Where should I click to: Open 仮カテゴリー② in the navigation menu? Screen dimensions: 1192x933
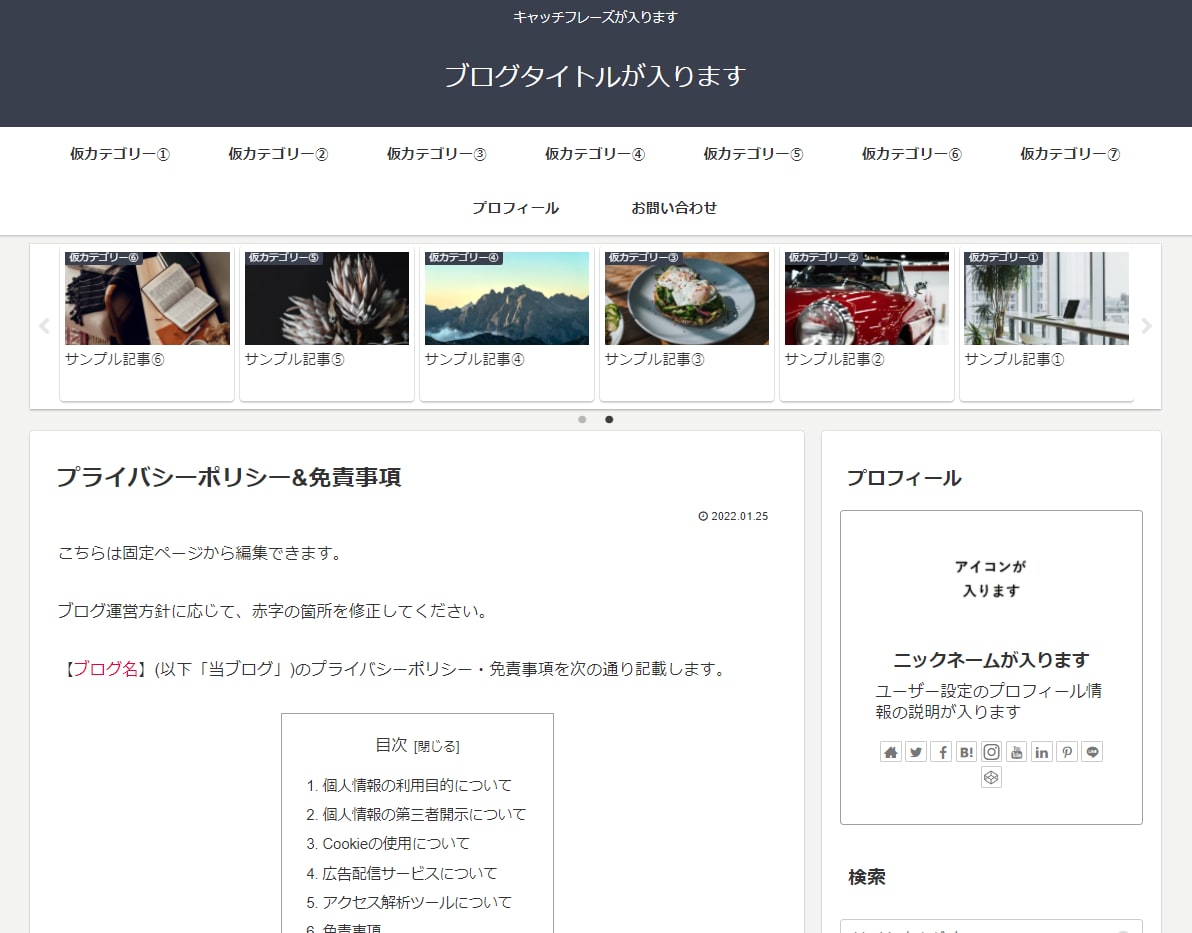point(278,154)
